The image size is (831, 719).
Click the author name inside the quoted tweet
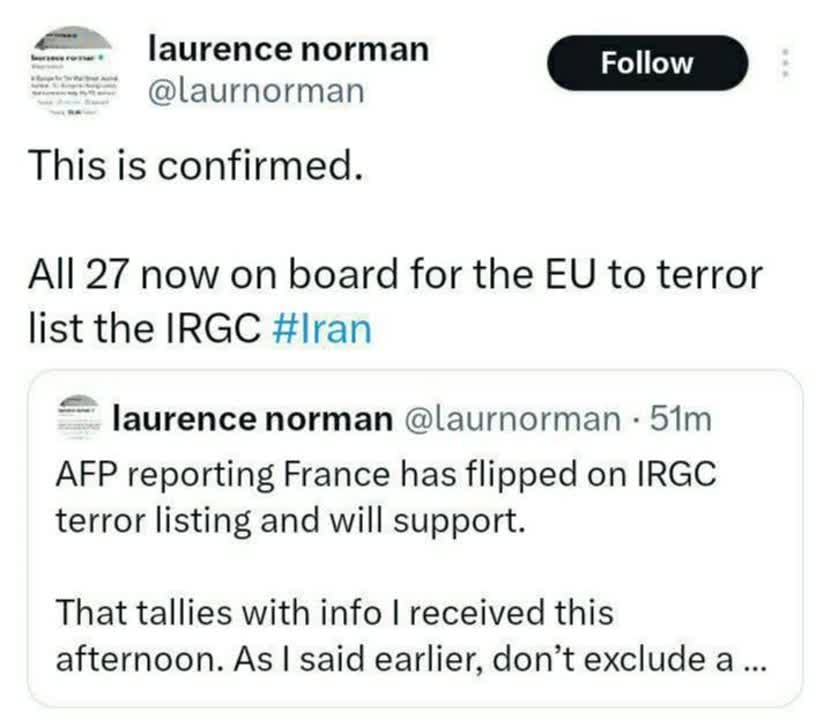point(253,419)
